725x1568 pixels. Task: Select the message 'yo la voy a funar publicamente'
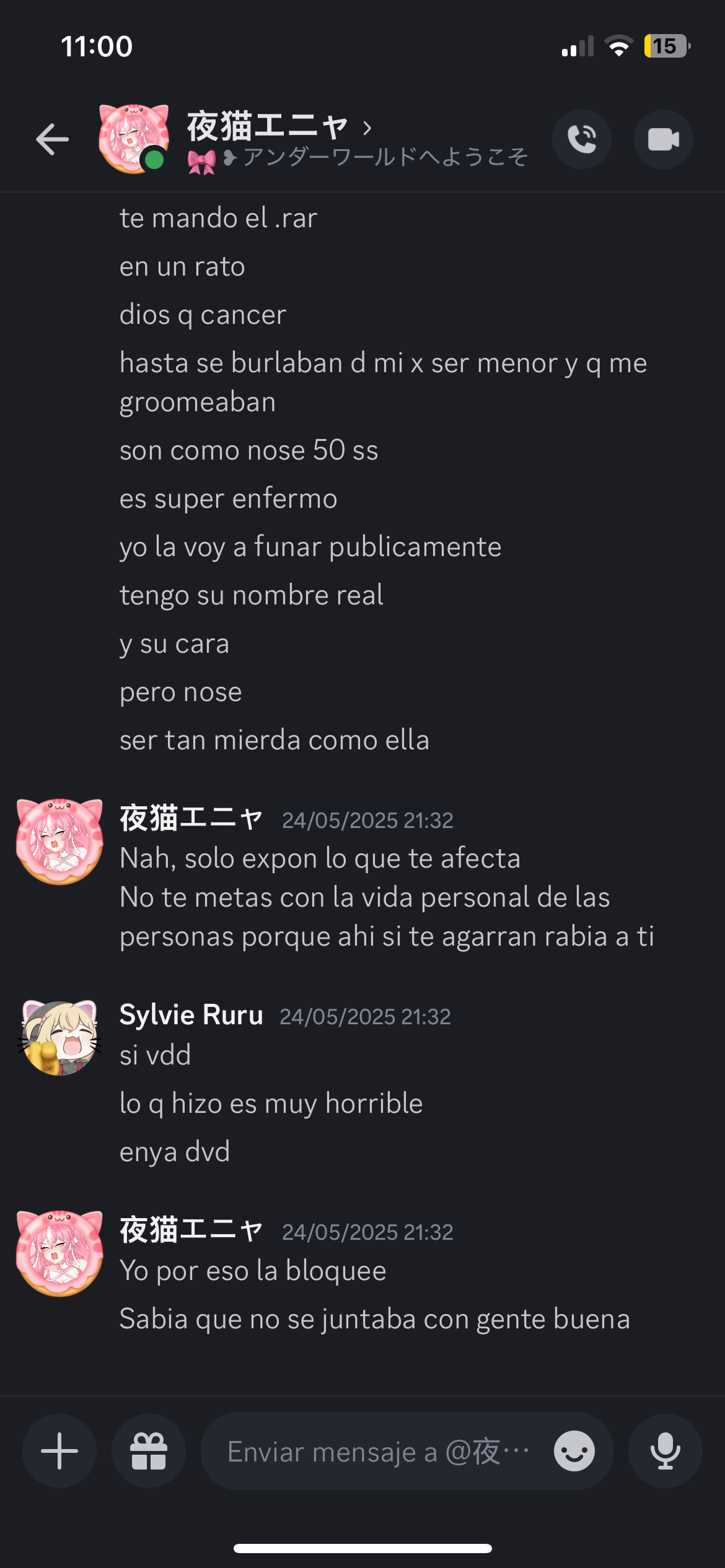(310, 547)
